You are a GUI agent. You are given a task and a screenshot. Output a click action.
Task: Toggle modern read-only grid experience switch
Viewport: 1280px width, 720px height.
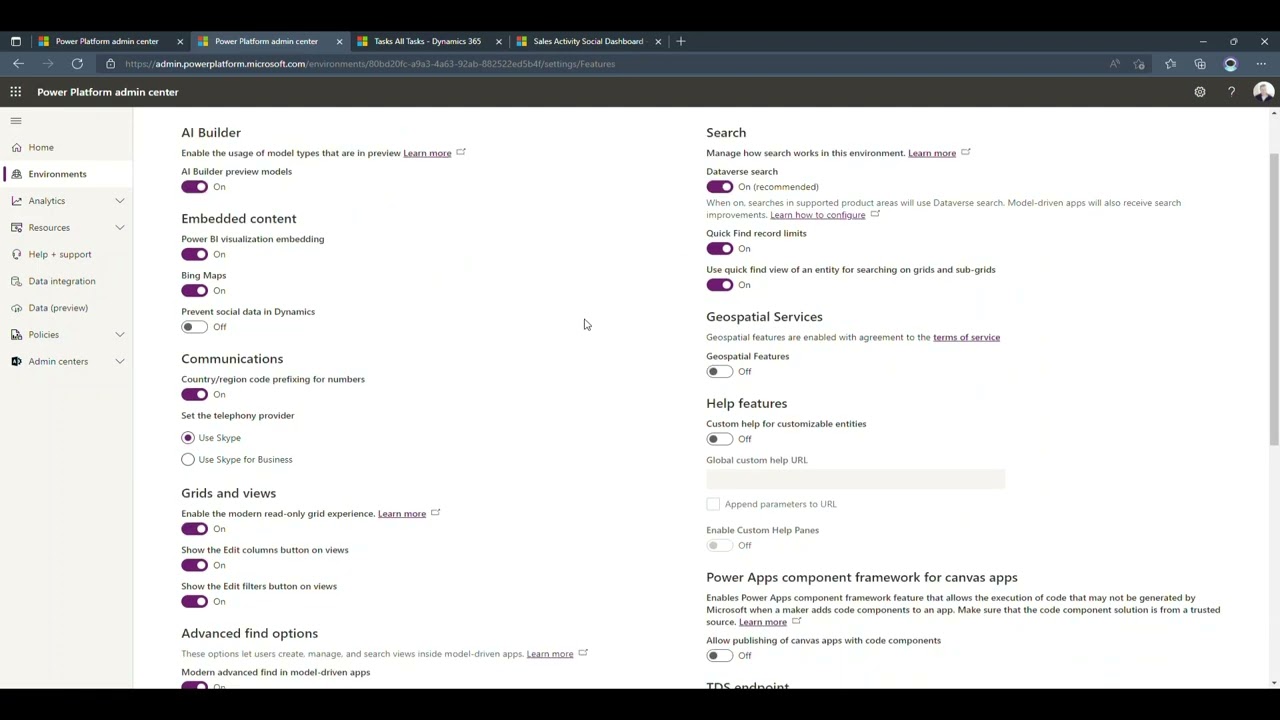pyautogui.click(x=194, y=529)
